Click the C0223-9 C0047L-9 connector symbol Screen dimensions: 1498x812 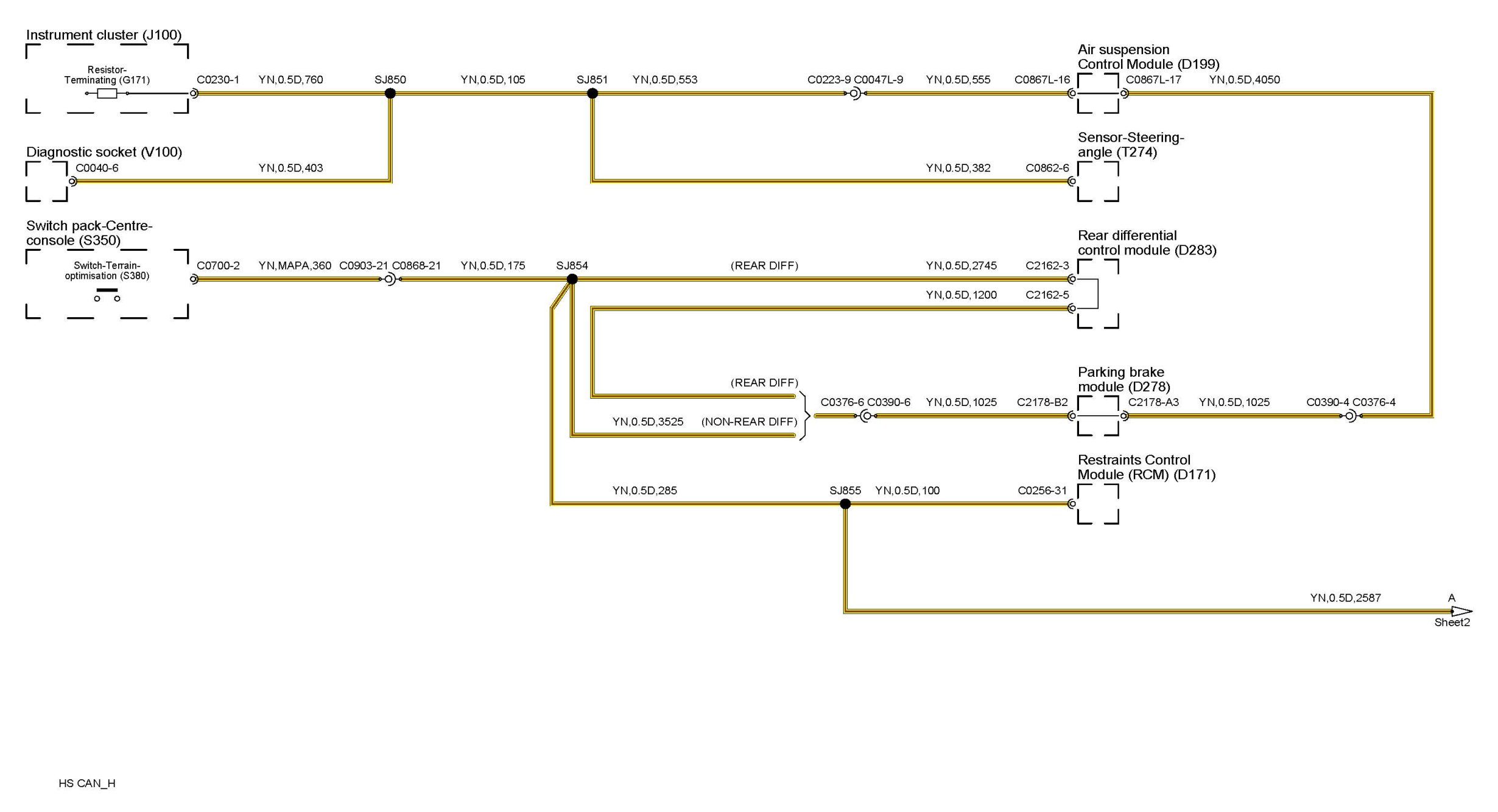(x=855, y=93)
